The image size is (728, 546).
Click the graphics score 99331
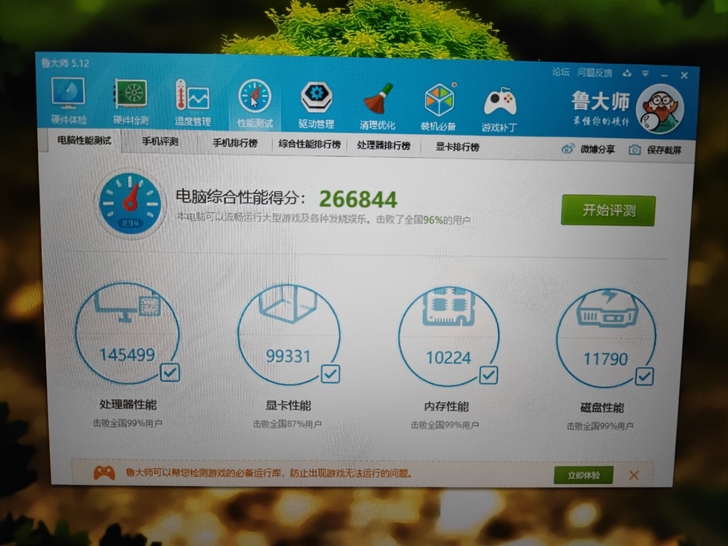(288, 356)
